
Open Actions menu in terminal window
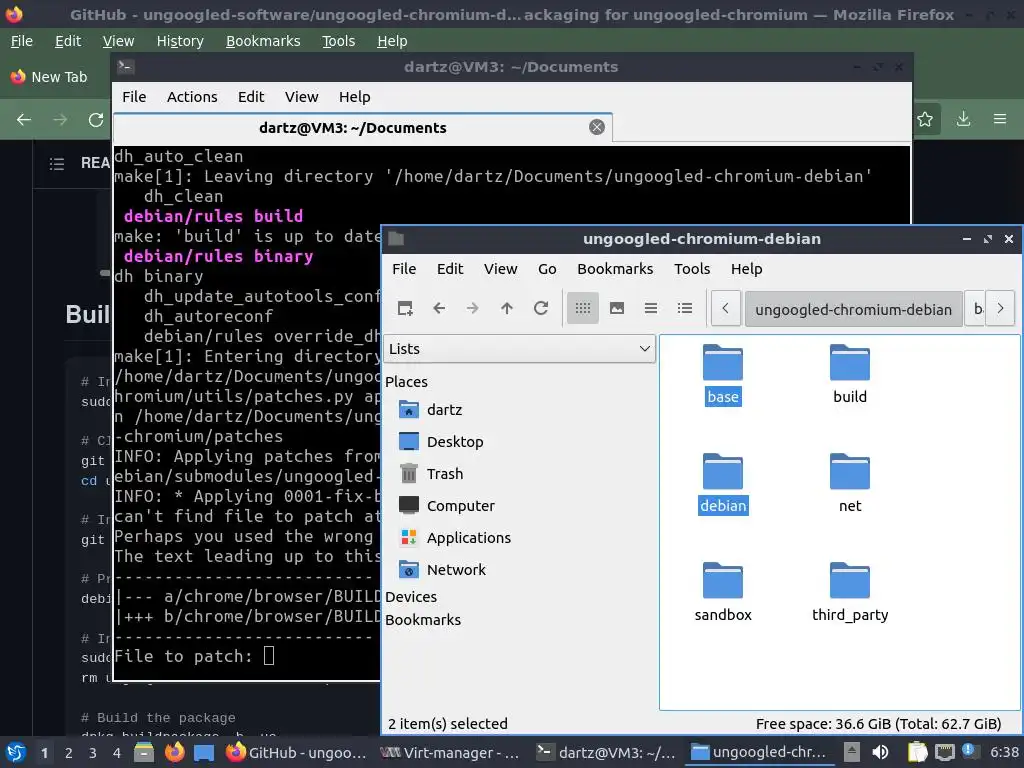click(x=192, y=97)
